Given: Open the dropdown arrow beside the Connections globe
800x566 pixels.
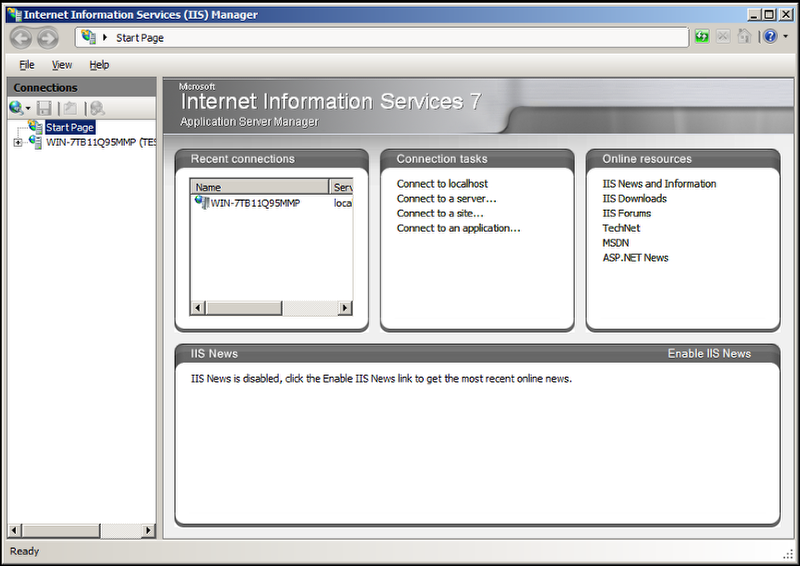Looking at the screenshot, I should pos(29,108).
